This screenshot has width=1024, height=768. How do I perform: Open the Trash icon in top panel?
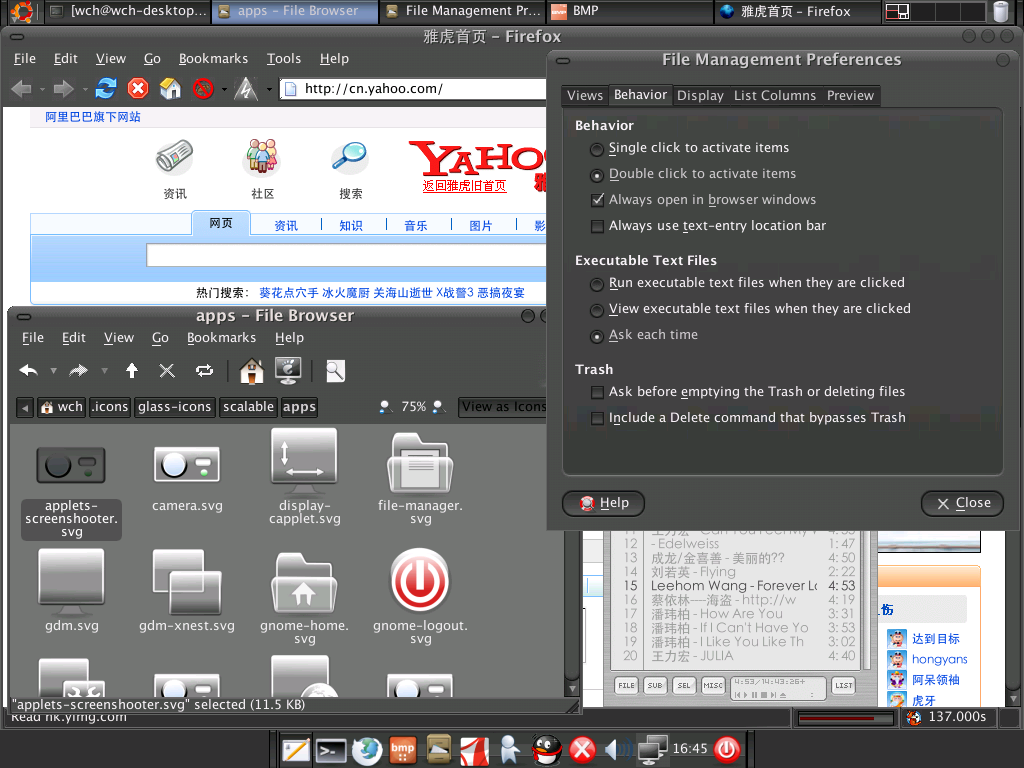point(1001,12)
